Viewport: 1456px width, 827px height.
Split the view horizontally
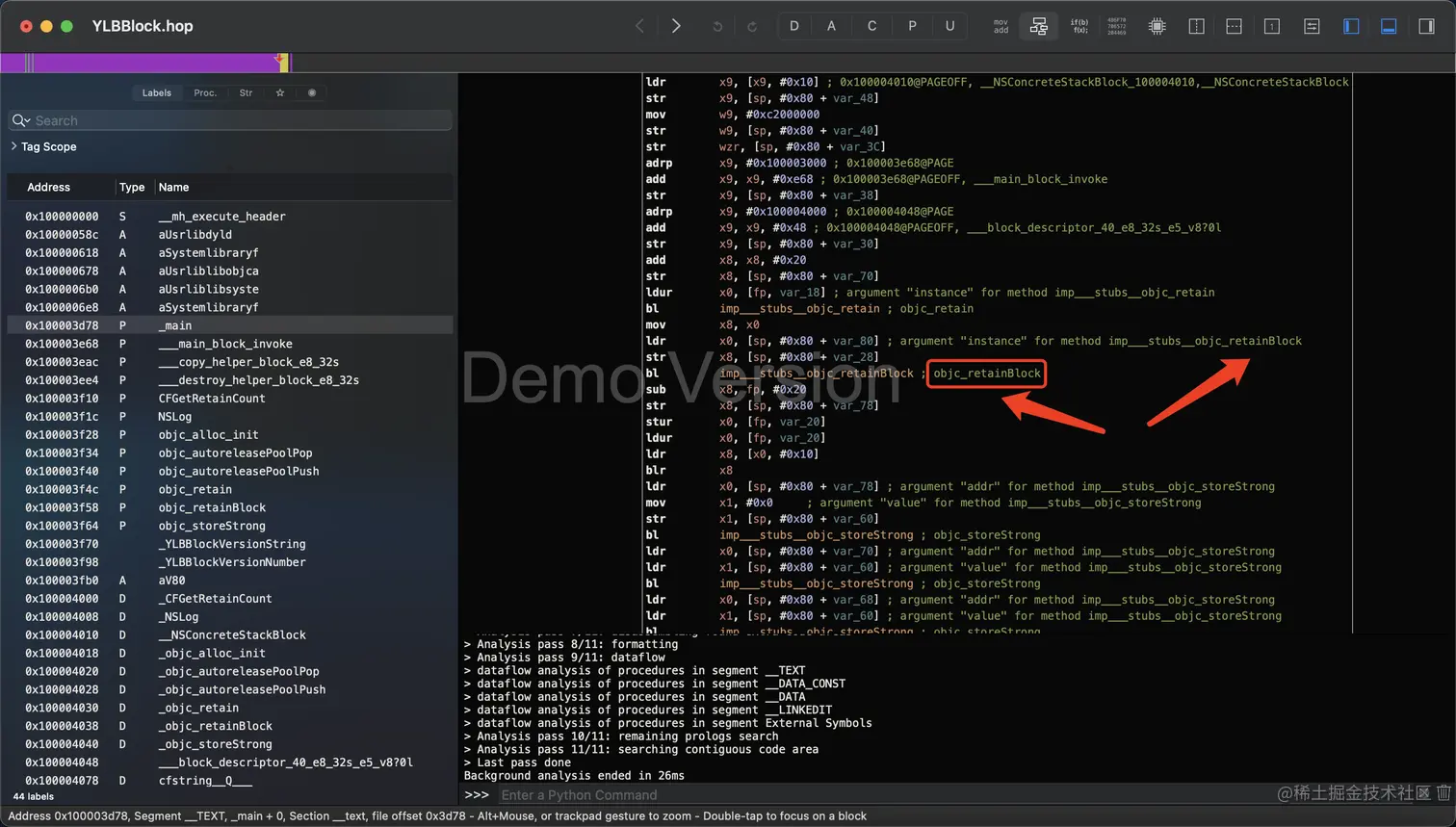click(x=1234, y=27)
